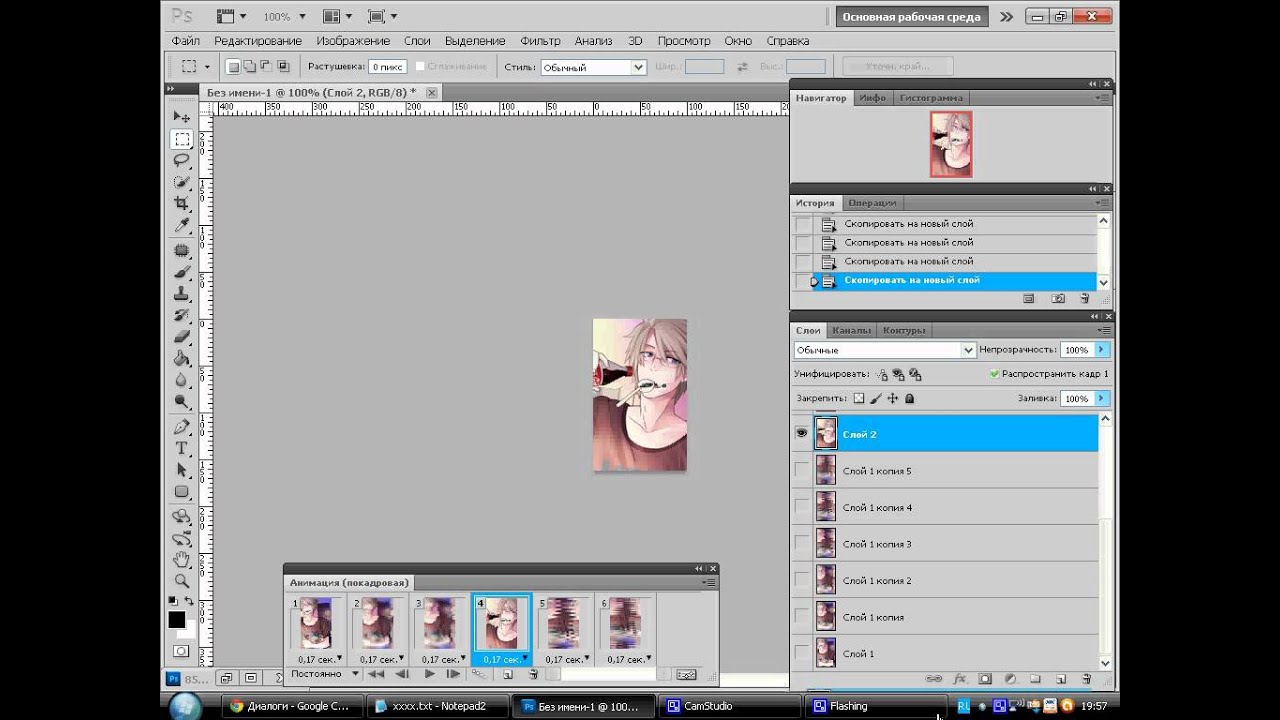This screenshot has width=1280, height=720.
Task: Lock transparent pixels in Layers panel
Action: pos(858,398)
